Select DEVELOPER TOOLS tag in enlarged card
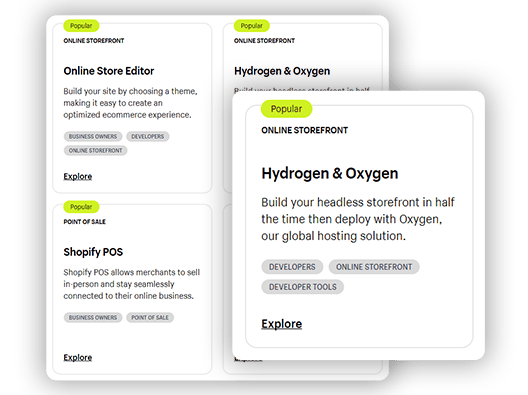This screenshot has height=395, width=528. (302, 287)
